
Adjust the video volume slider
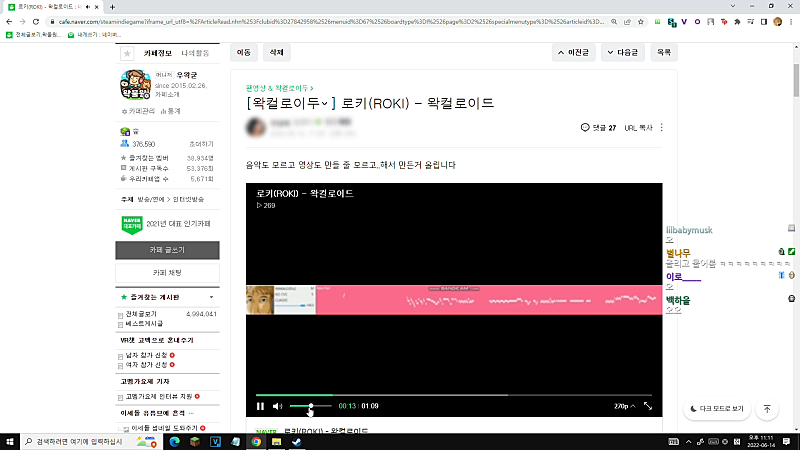click(x=311, y=406)
